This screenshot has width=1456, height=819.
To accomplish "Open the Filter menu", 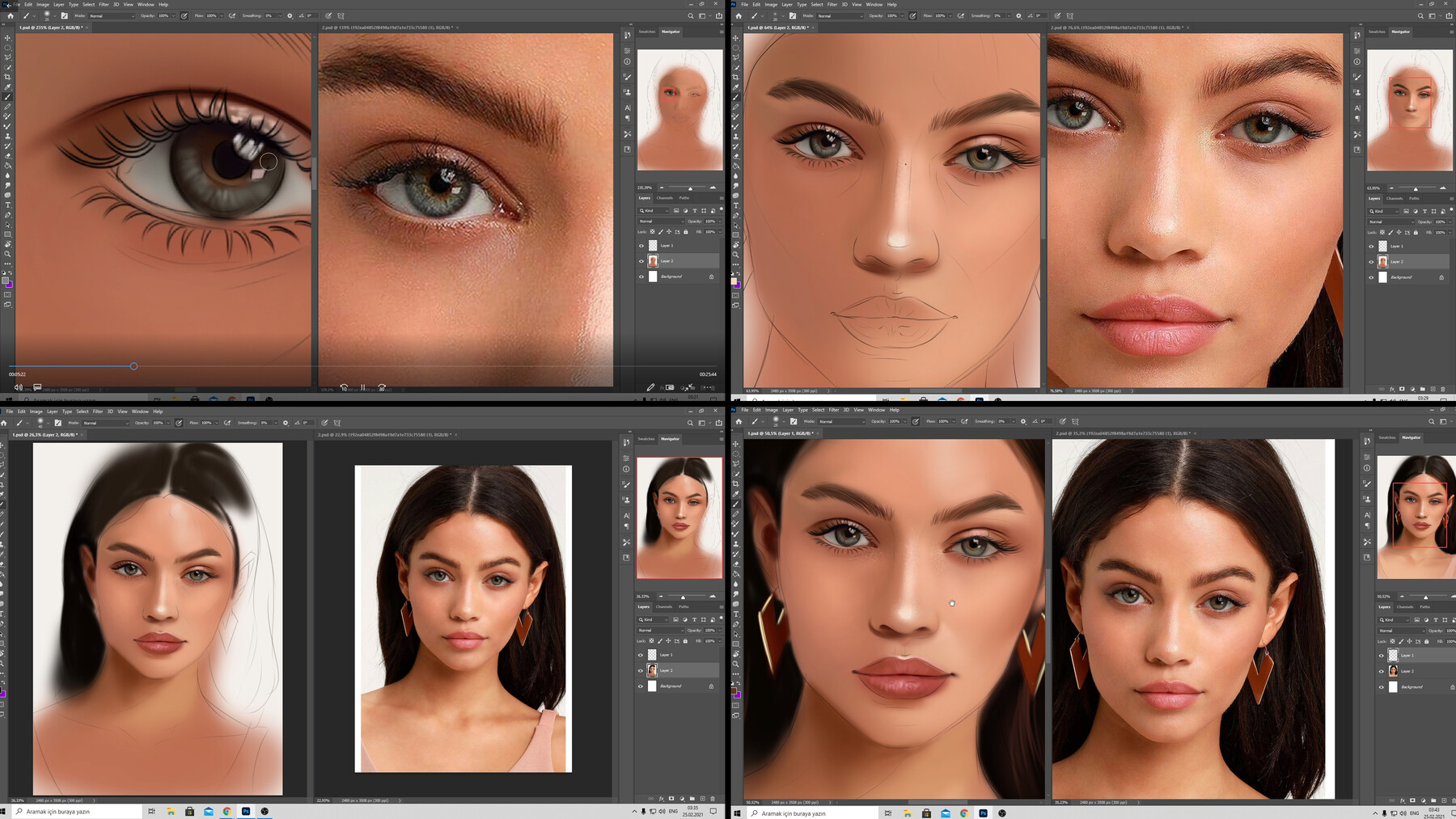I will (x=103, y=4).
